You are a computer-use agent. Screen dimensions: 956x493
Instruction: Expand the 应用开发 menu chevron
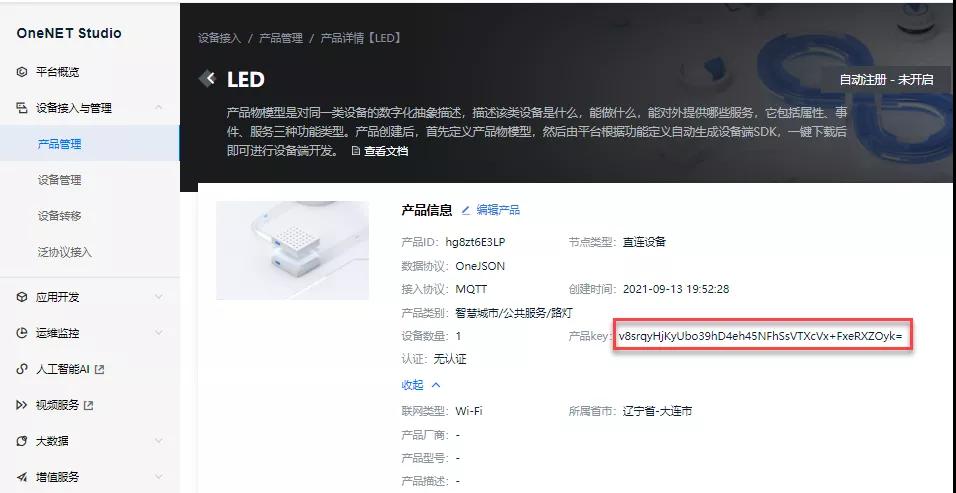click(159, 297)
